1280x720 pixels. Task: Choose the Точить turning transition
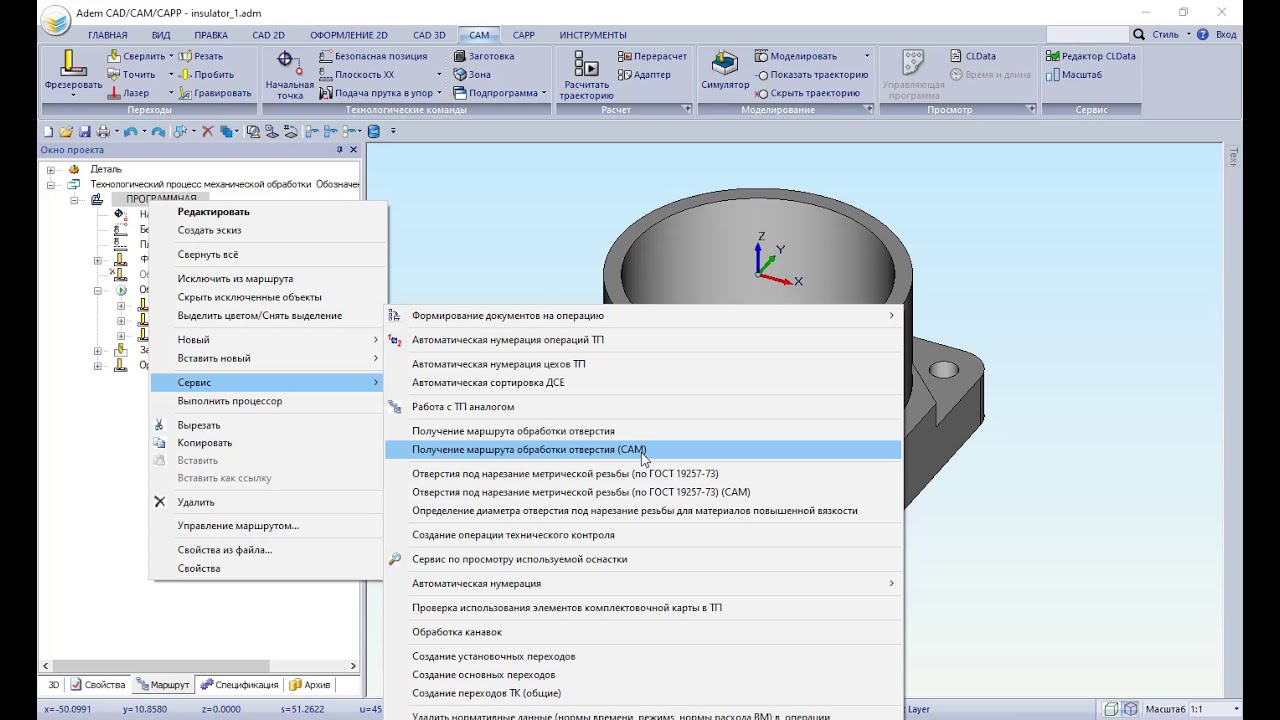[x=131, y=74]
